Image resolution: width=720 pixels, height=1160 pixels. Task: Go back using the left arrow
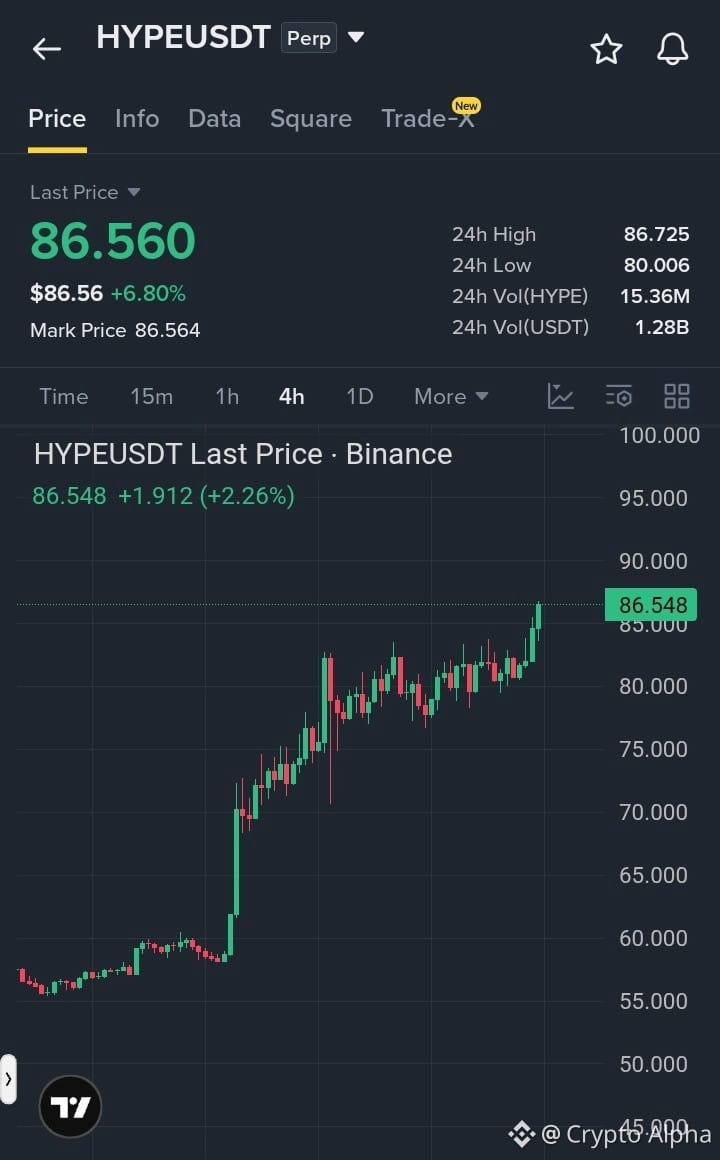(47, 49)
